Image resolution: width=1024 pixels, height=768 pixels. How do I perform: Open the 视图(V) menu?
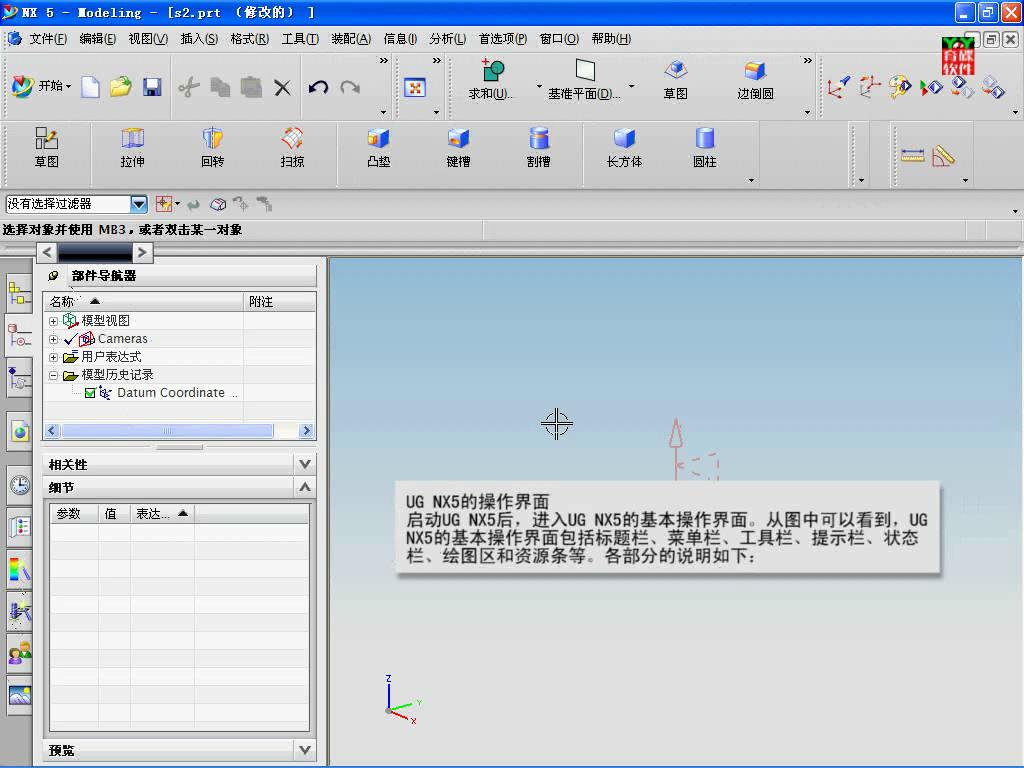[x=148, y=39]
